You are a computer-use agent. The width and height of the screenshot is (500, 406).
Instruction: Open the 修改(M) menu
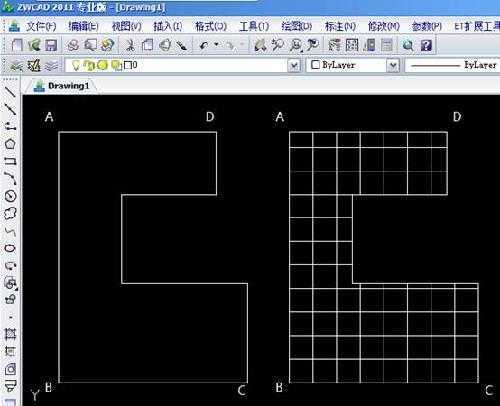(x=384, y=26)
